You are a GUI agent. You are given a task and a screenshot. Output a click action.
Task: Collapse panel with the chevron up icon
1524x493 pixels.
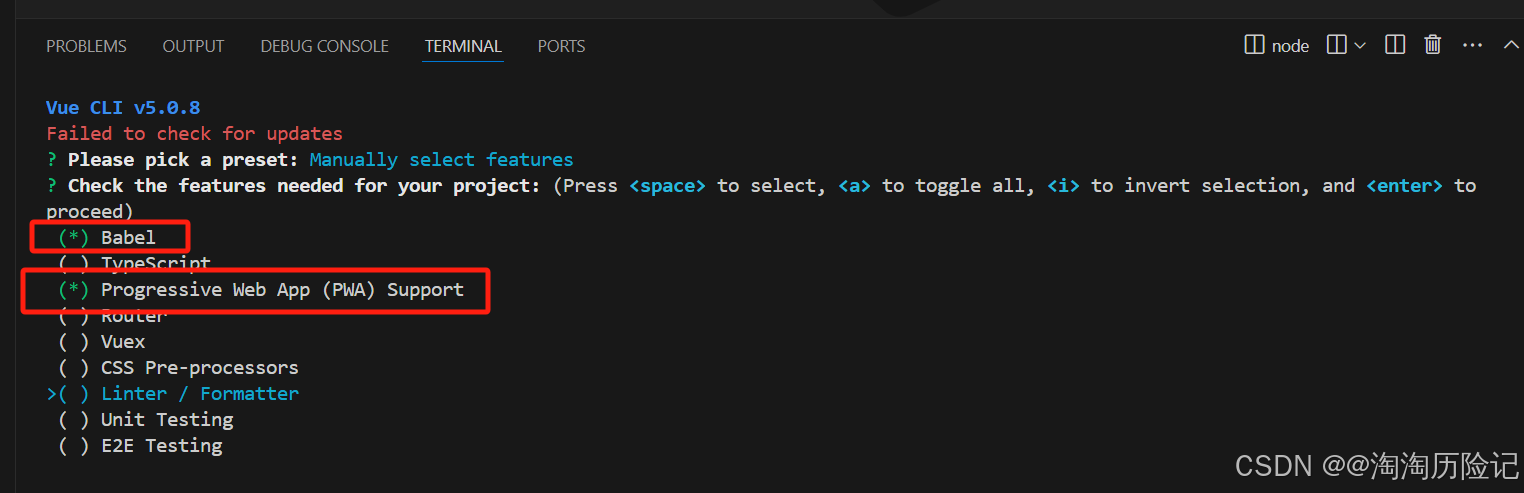coord(1511,45)
